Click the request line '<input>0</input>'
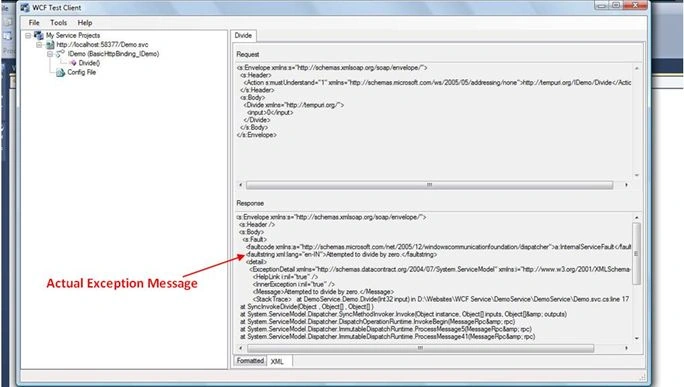684x387 pixels. pyautogui.click(x=270, y=113)
